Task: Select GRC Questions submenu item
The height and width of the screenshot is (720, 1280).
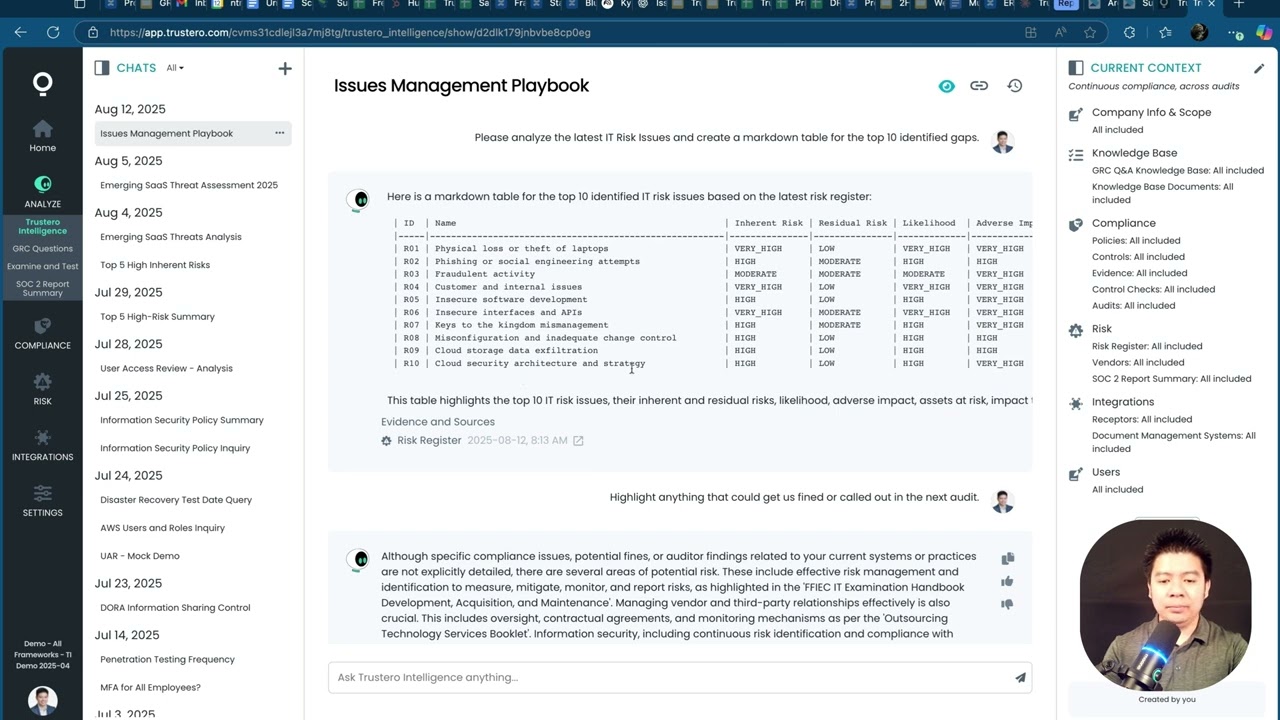Action: (x=42, y=248)
